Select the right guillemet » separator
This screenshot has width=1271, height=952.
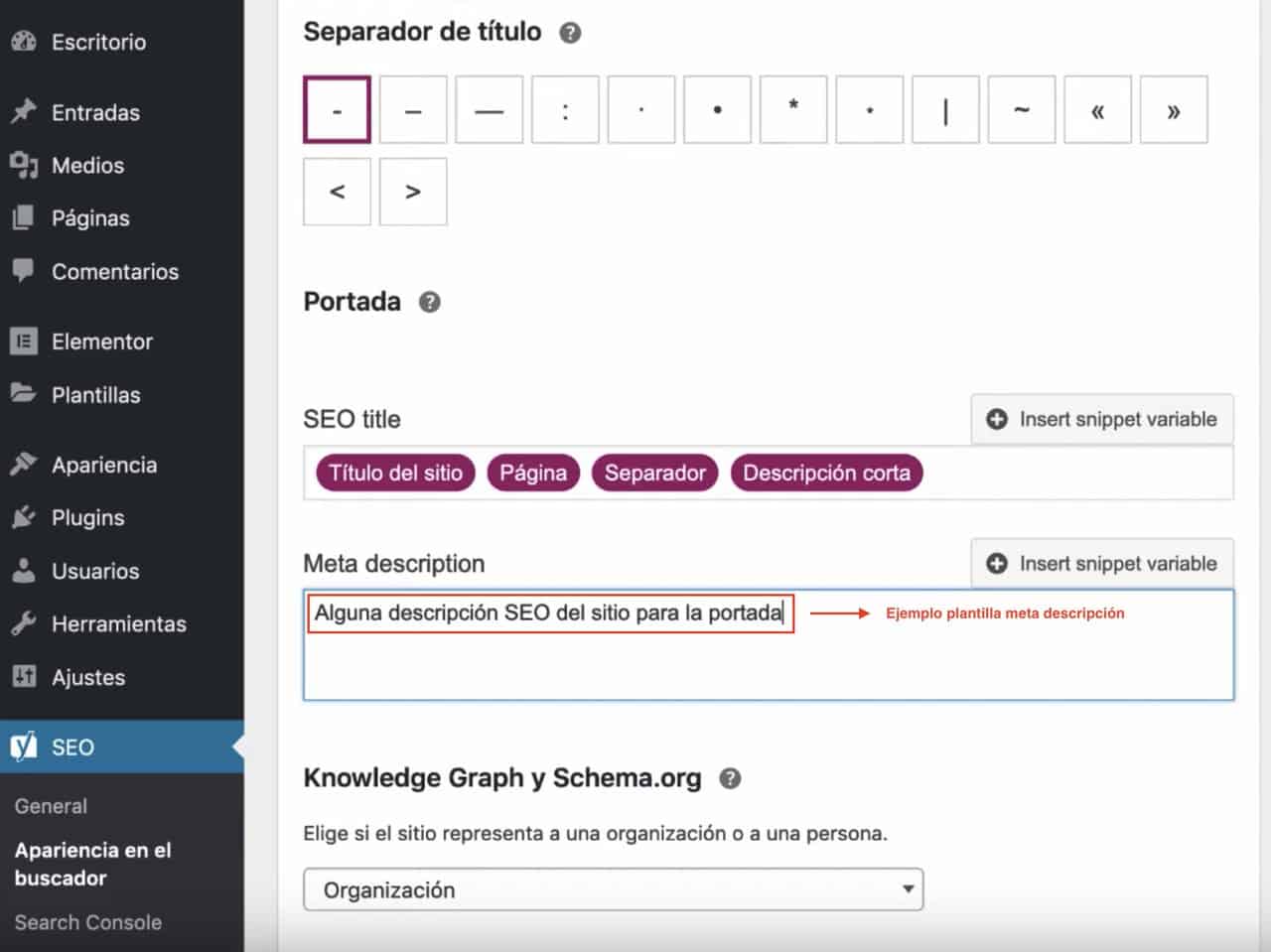coord(1174,110)
